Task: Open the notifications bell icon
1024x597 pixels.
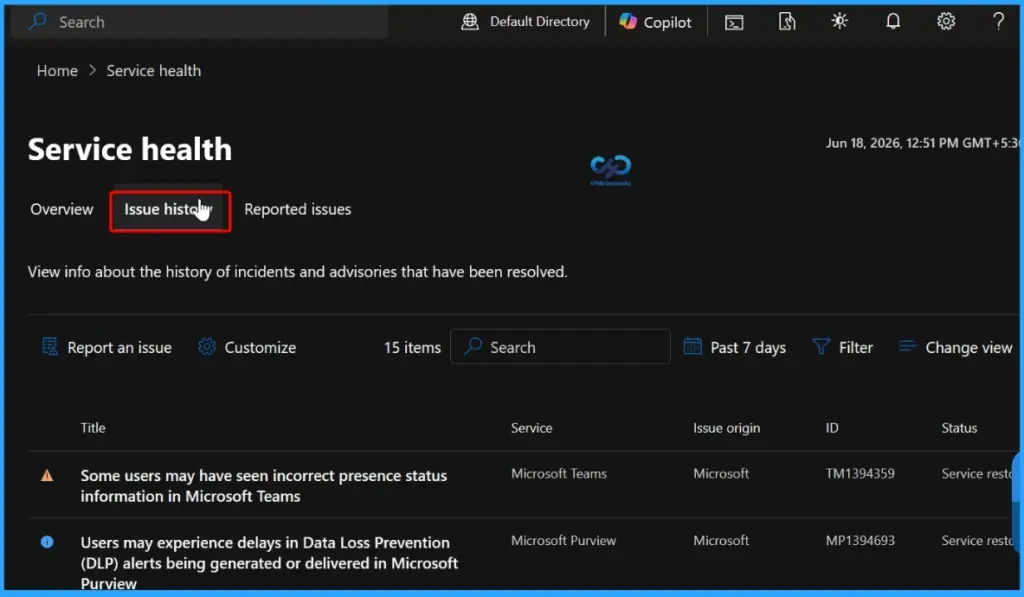Action: pos(893,22)
